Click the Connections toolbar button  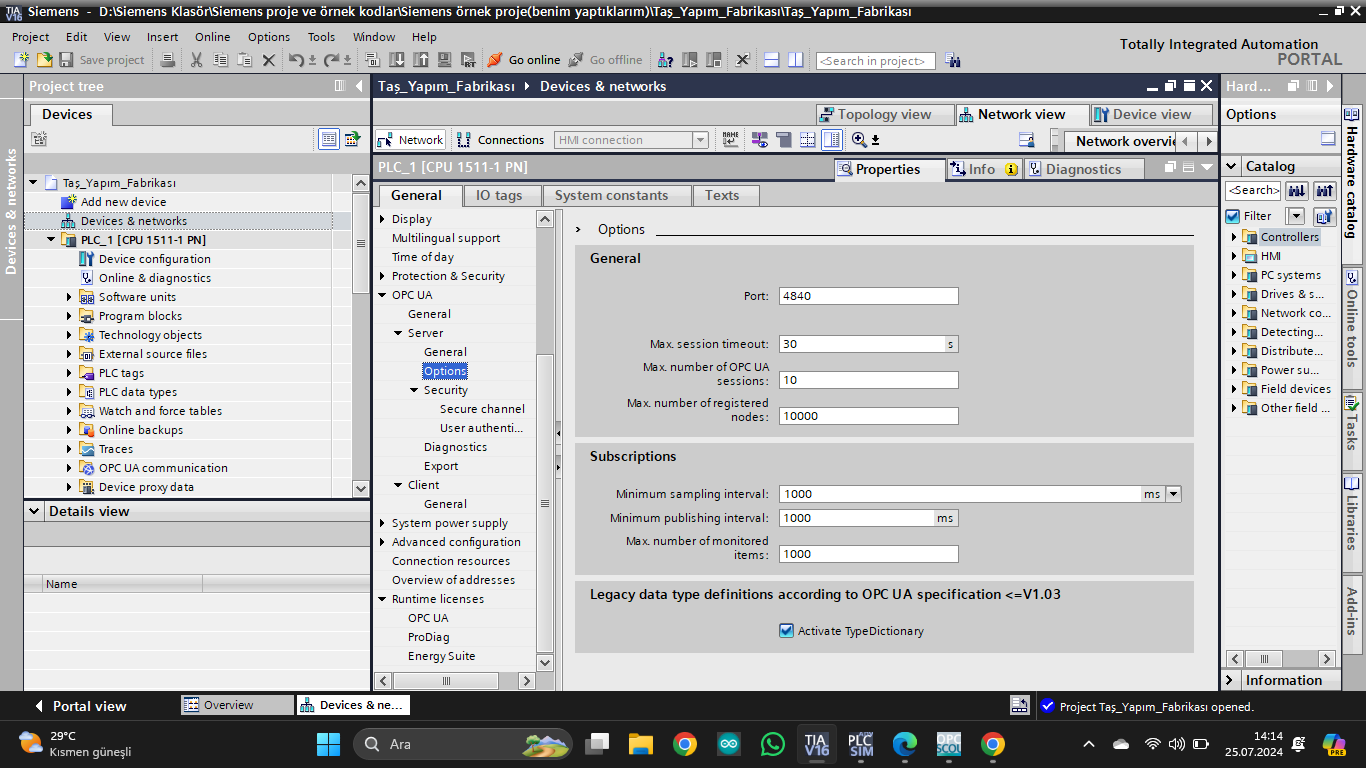coord(501,140)
